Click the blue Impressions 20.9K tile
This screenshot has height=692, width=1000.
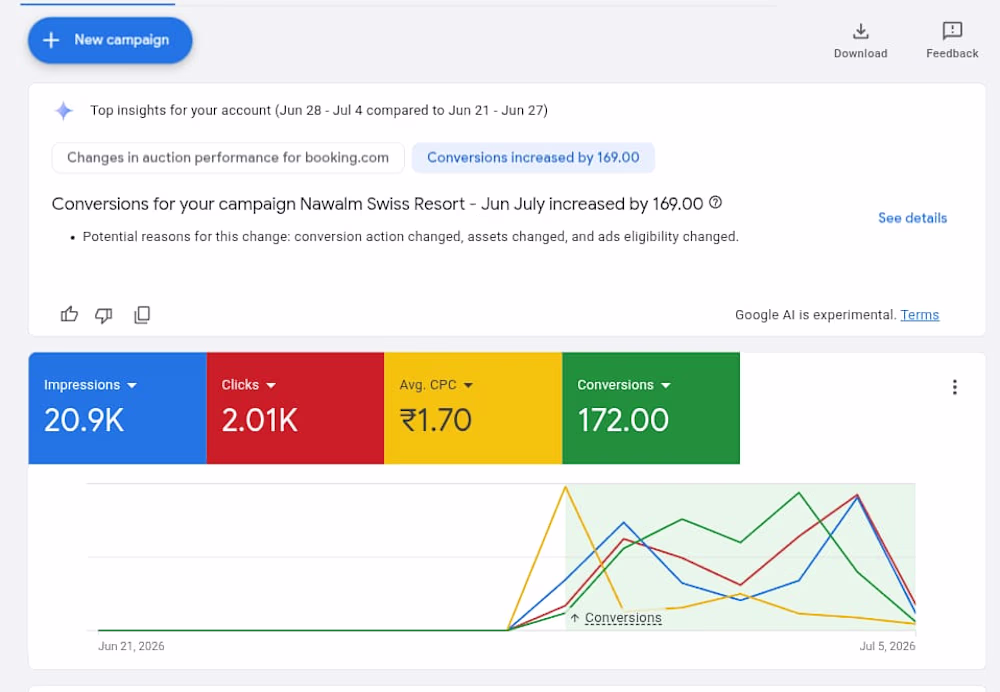(117, 408)
